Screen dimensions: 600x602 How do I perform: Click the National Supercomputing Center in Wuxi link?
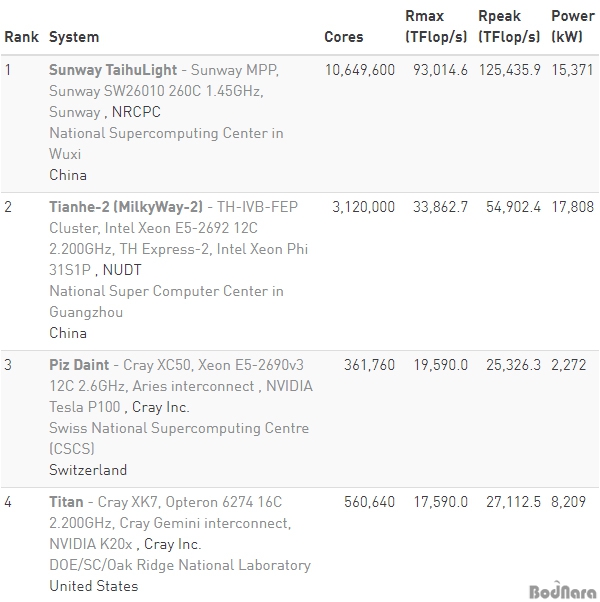[166, 144]
